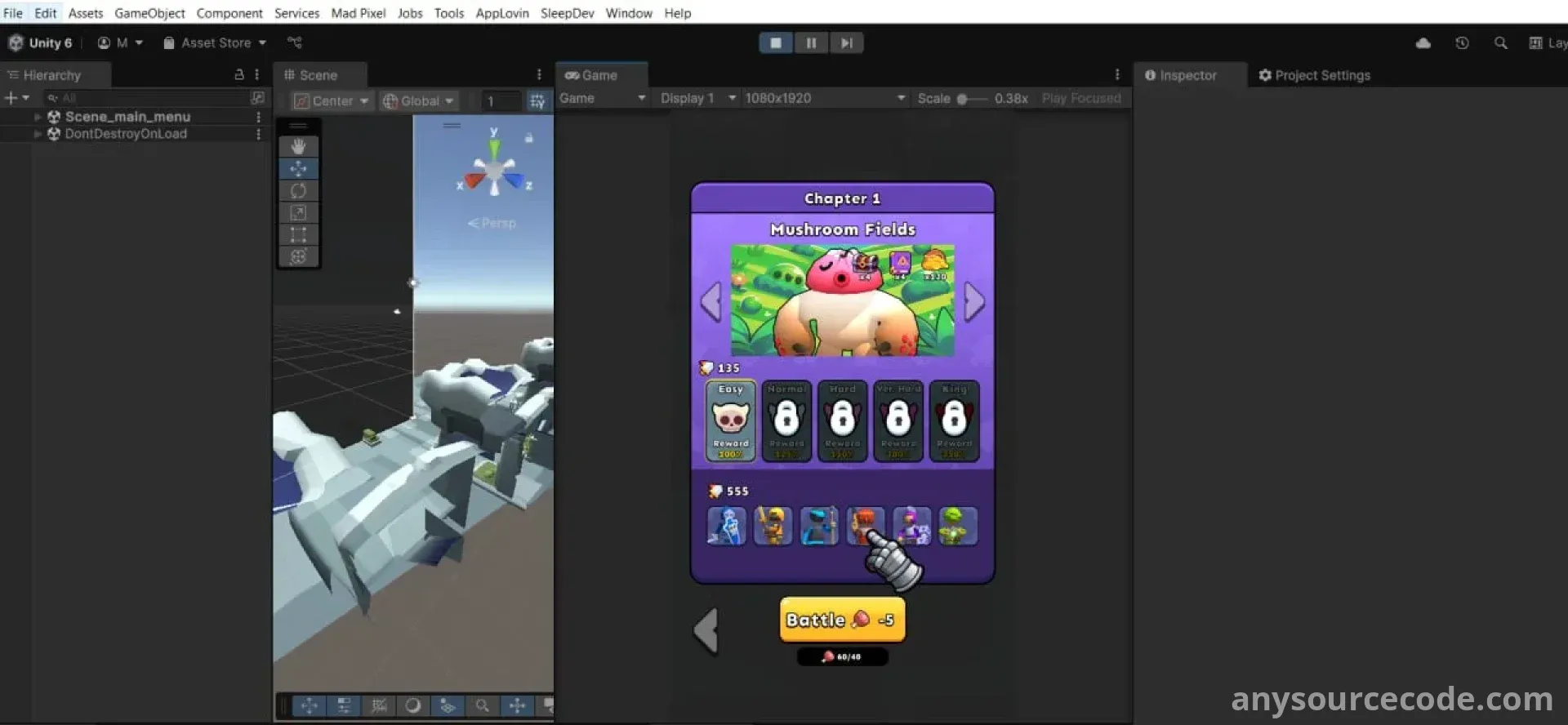Select the Hand tool in Scene toolbar

pos(298,146)
